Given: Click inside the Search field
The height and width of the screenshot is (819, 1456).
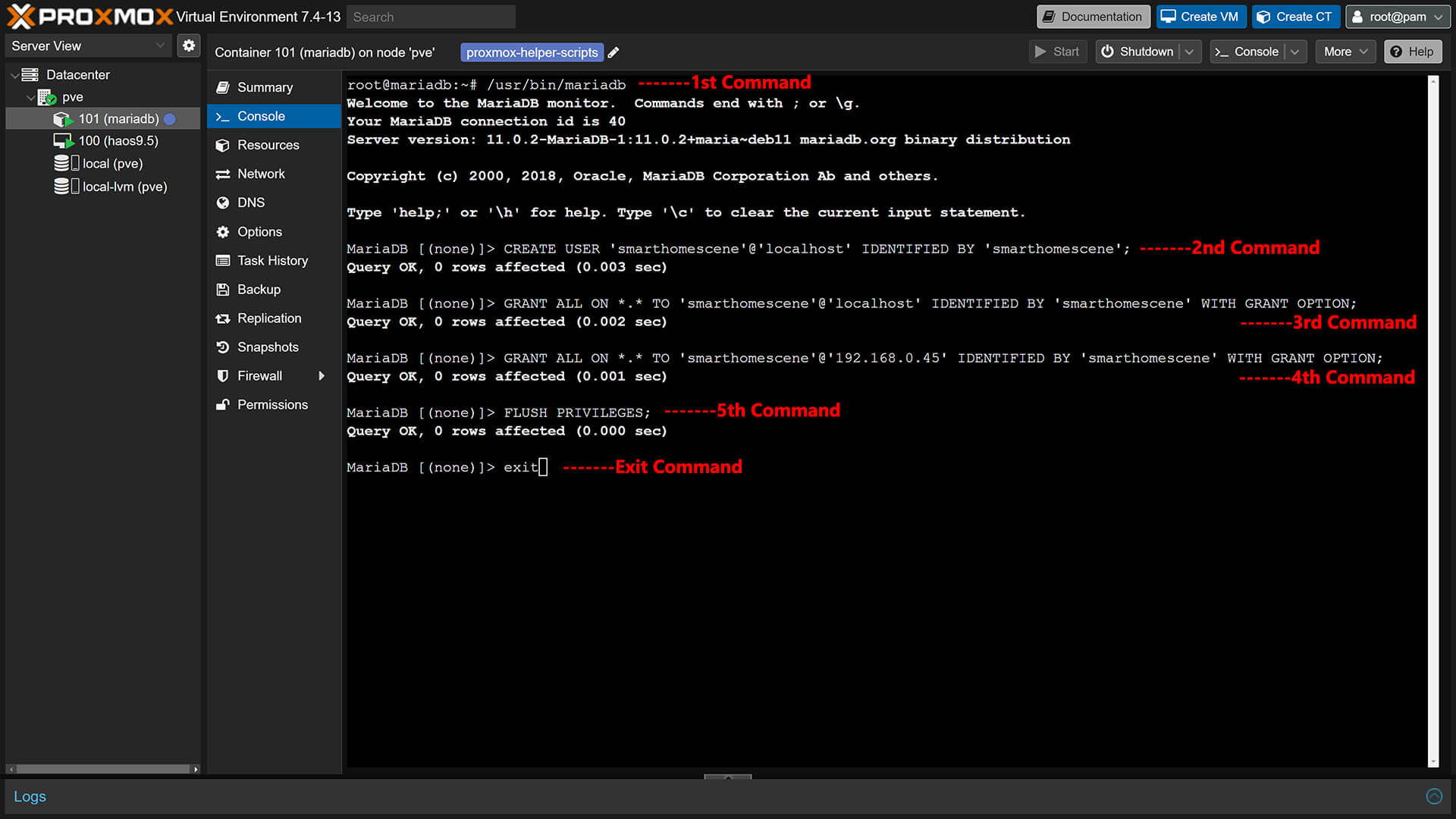Looking at the screenshot, I should point(431,16).
